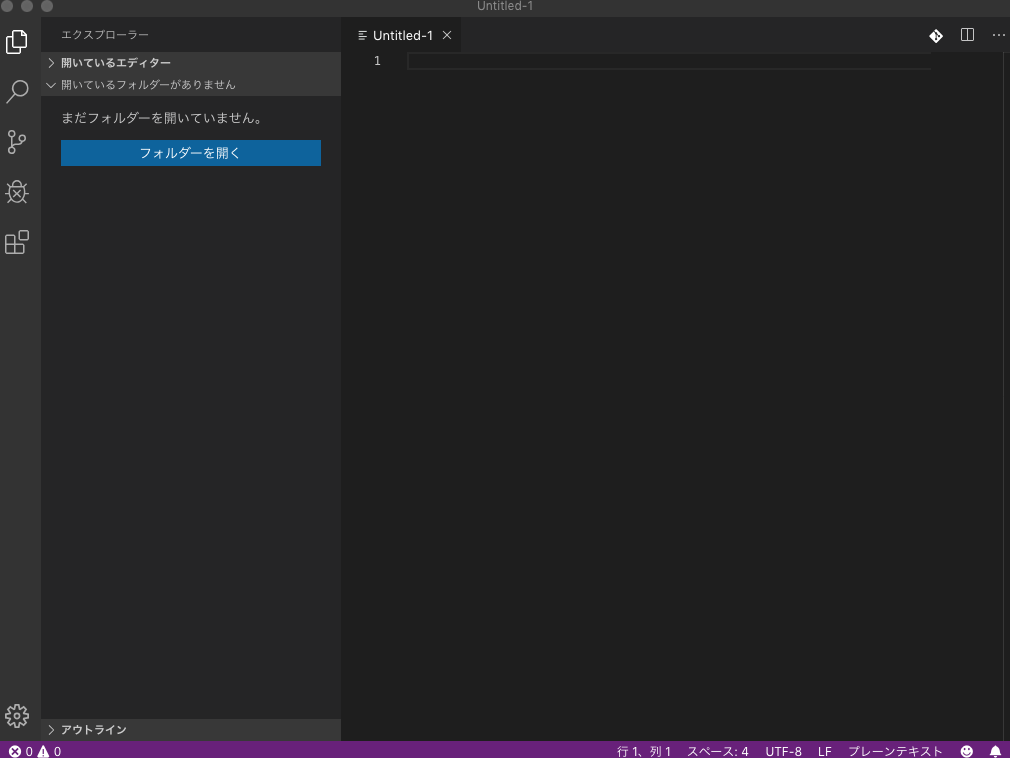Viewport: 1010px width, 758px height.
Task: Select the Untitled-1 editor tab
Action: [405, 35]
